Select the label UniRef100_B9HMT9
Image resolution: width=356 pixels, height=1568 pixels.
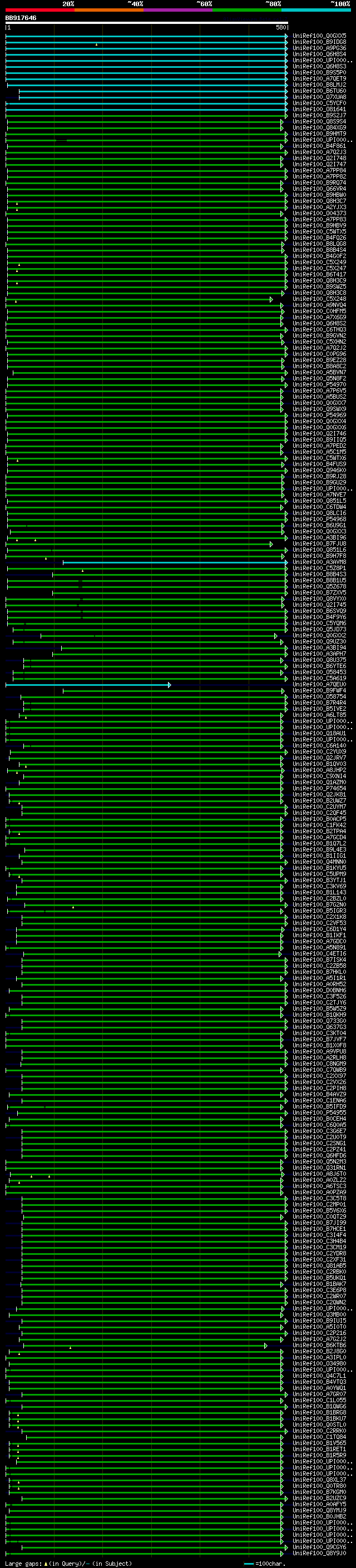(x=319, y=134)
